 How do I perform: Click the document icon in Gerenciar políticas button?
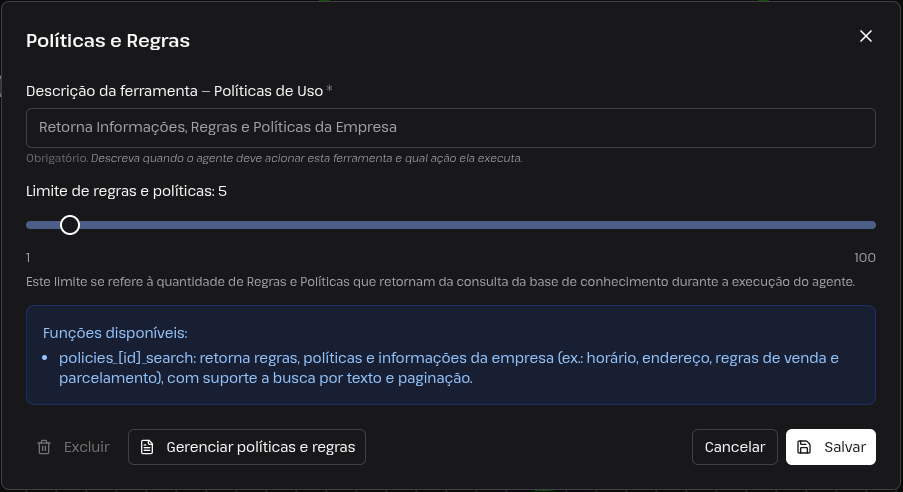[147, 447]
